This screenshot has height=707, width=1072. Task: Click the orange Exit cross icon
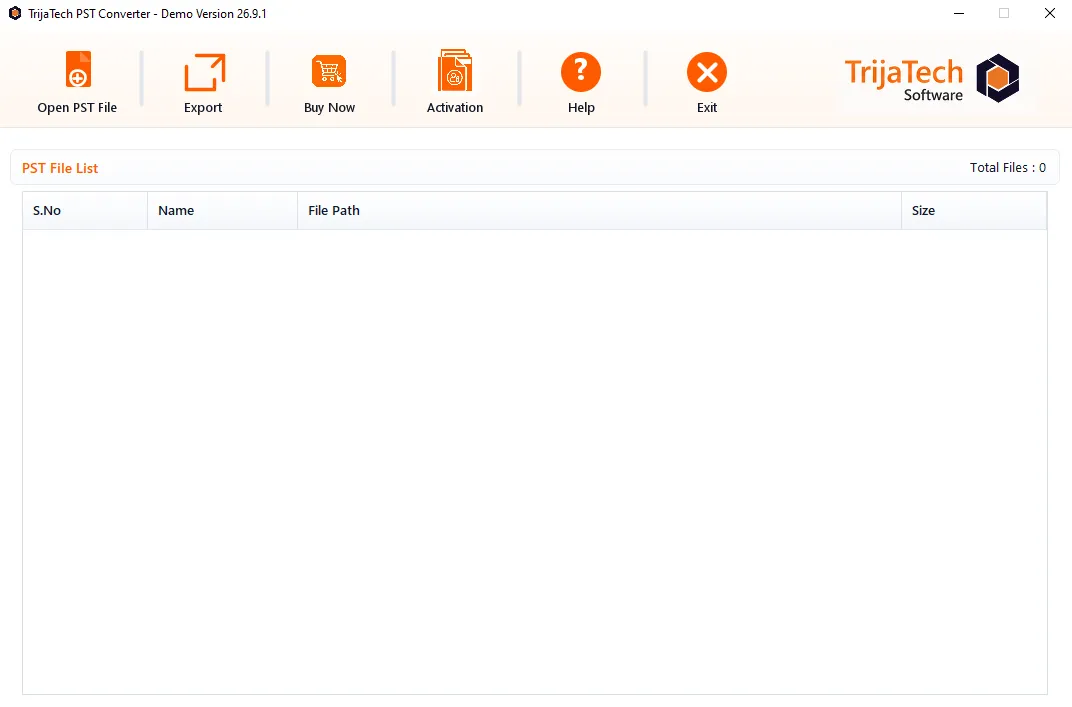pos(706,72)
